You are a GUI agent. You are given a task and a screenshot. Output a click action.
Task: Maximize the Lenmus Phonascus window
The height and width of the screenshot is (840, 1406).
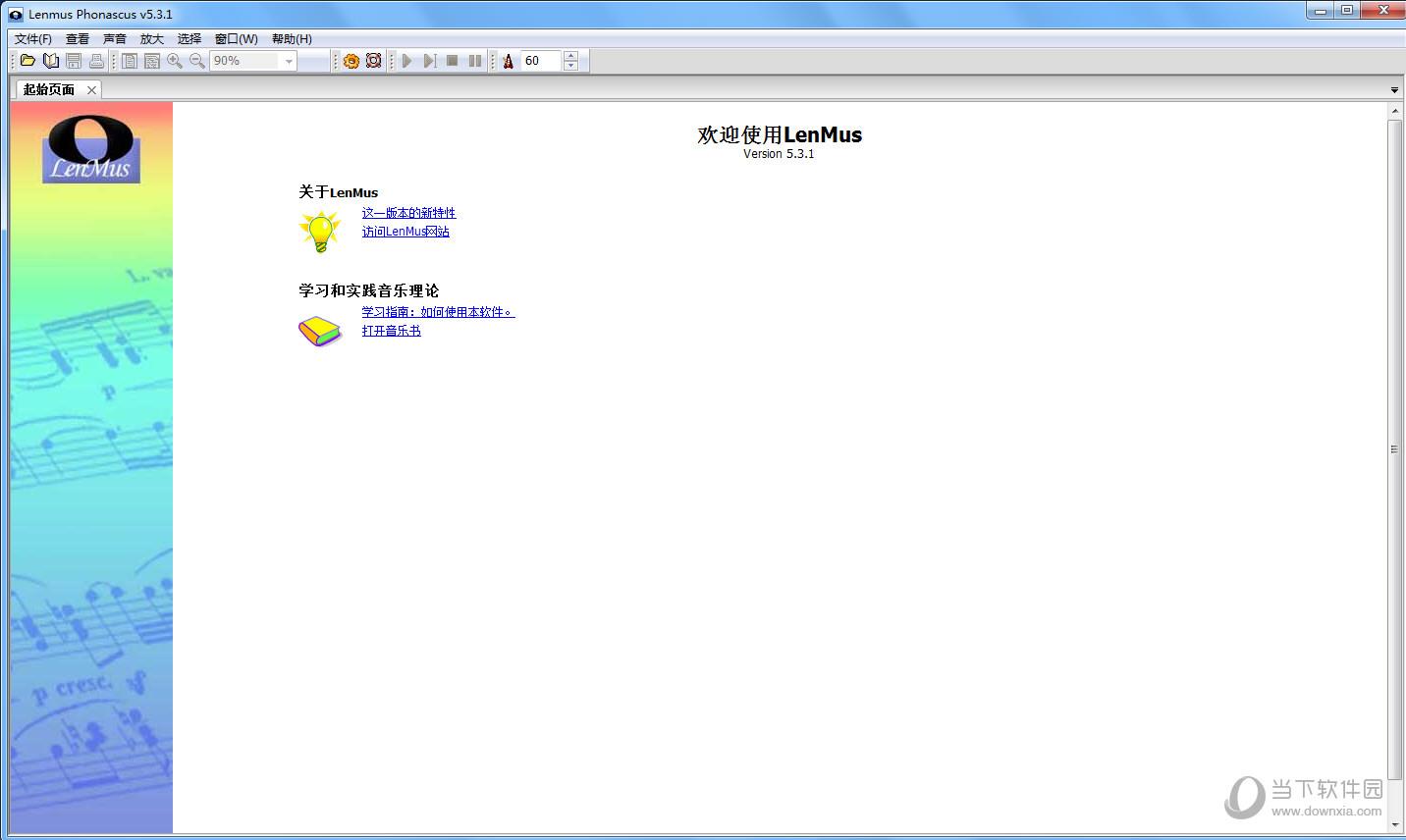[x=1347, y=11]
